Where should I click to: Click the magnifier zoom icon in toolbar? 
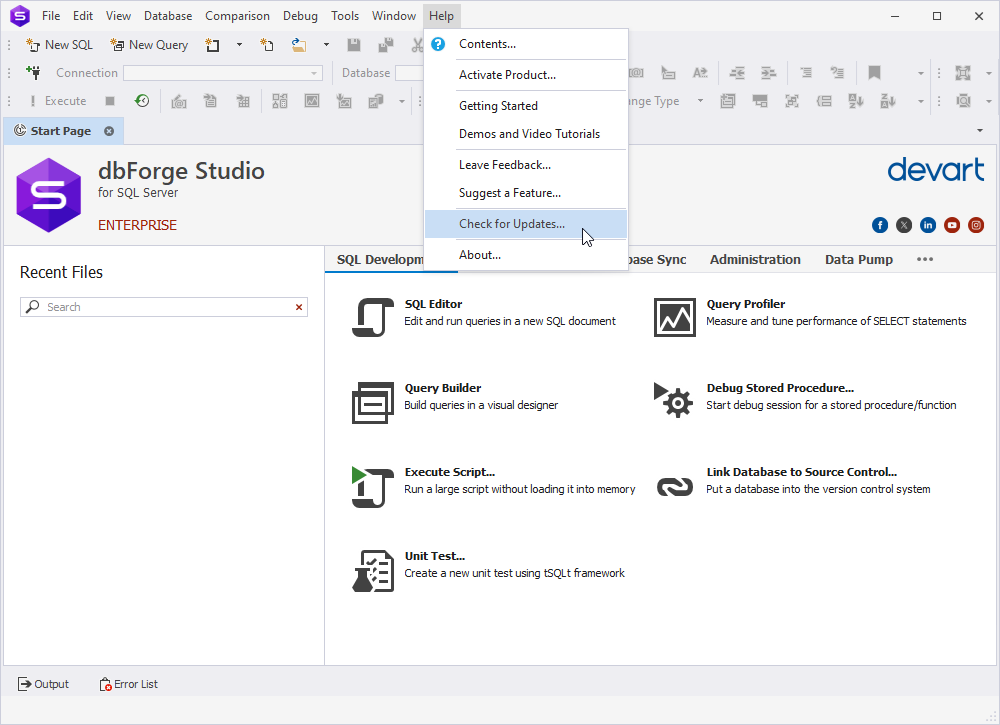tap(962, 101)
